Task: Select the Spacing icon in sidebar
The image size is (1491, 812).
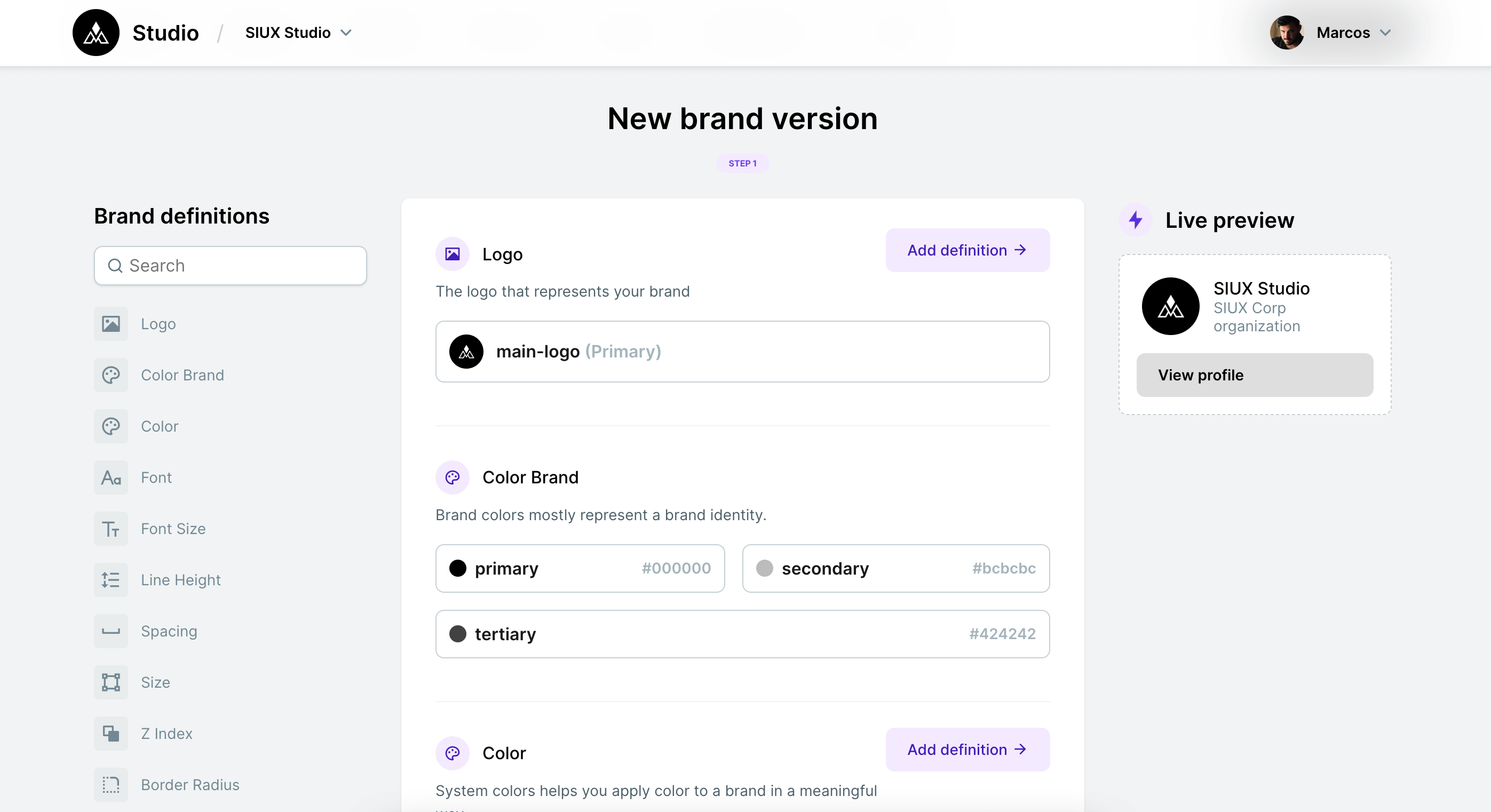Action: [110, 631]
